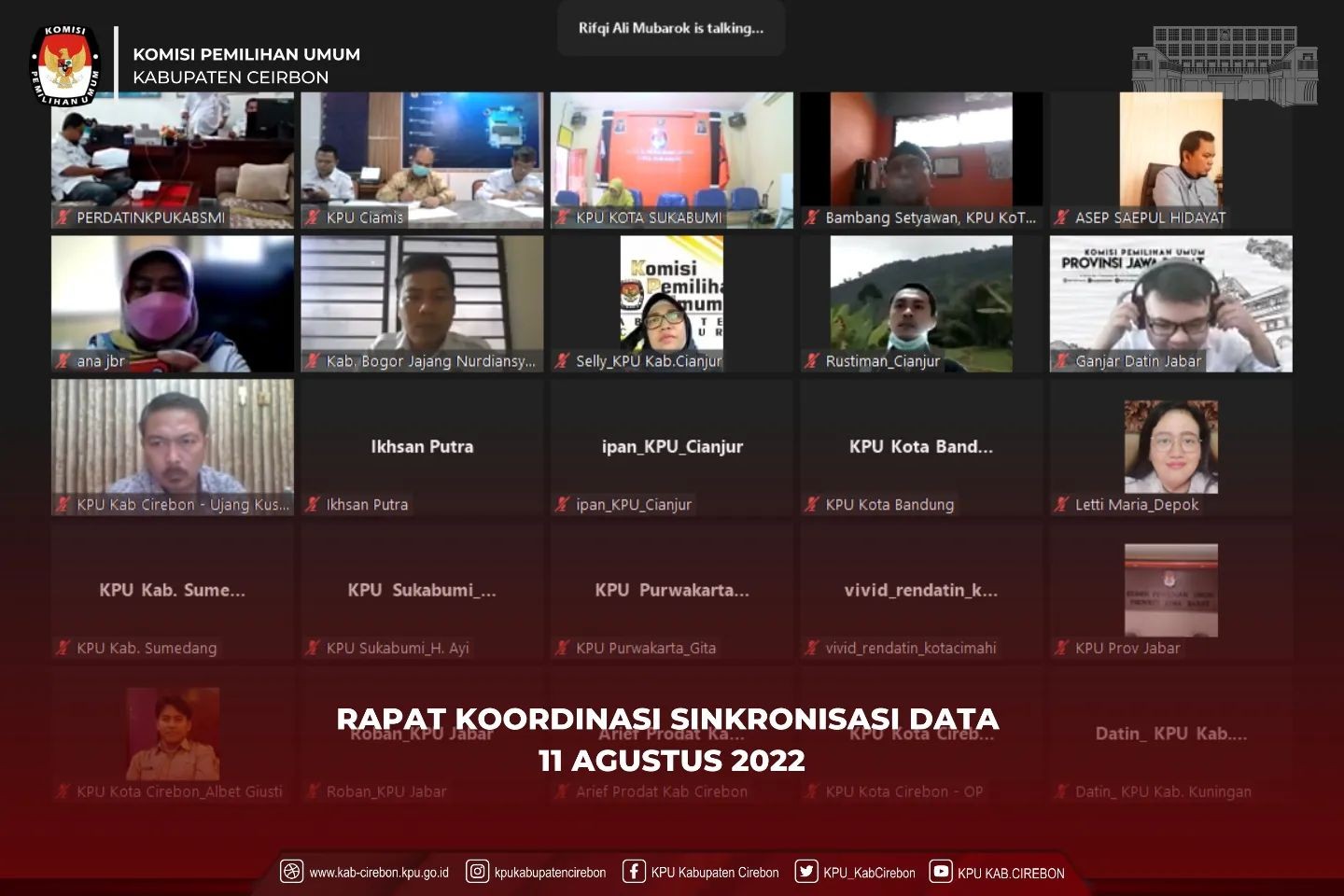Viewport: 1344px width, 896px height.
Task: Click the 'Rifqi Ali Mubarok is talking' indicator
Action: click(x=671, y=28)
